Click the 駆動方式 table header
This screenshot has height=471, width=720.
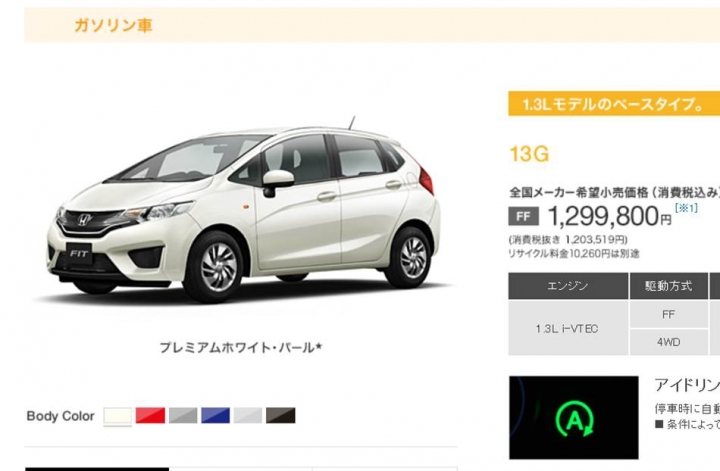tap(669, 286)
